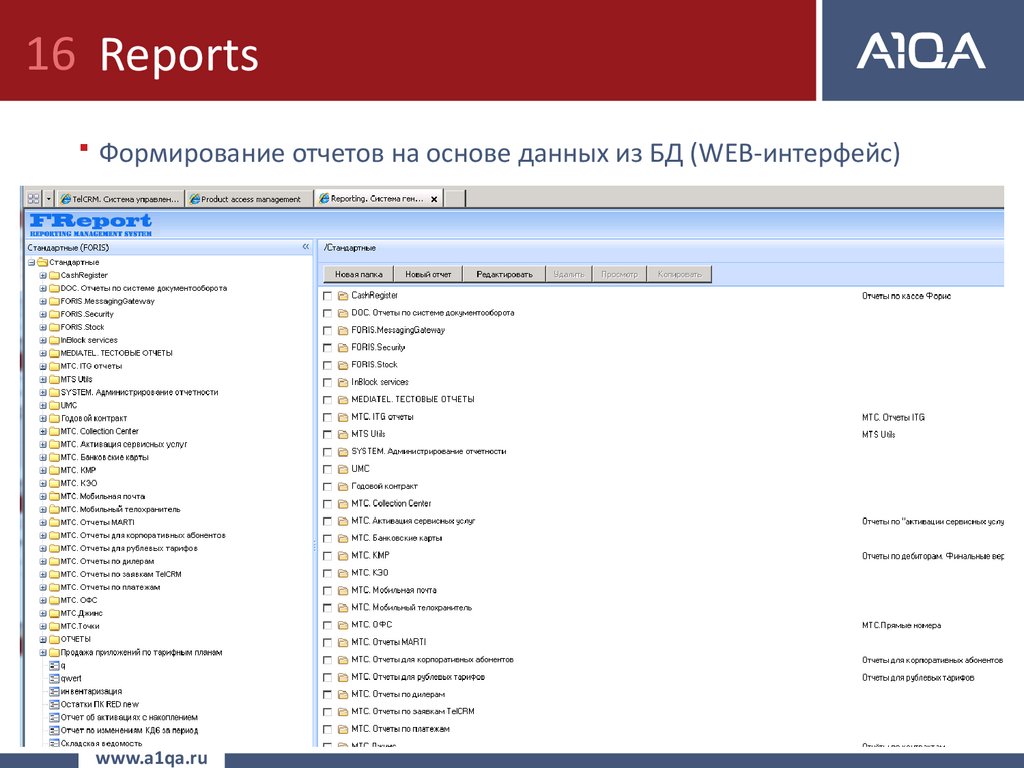Click the folder icon beside MTS Utils in list
Viewport: 1024px width, 768px height.
click(342, 434)
